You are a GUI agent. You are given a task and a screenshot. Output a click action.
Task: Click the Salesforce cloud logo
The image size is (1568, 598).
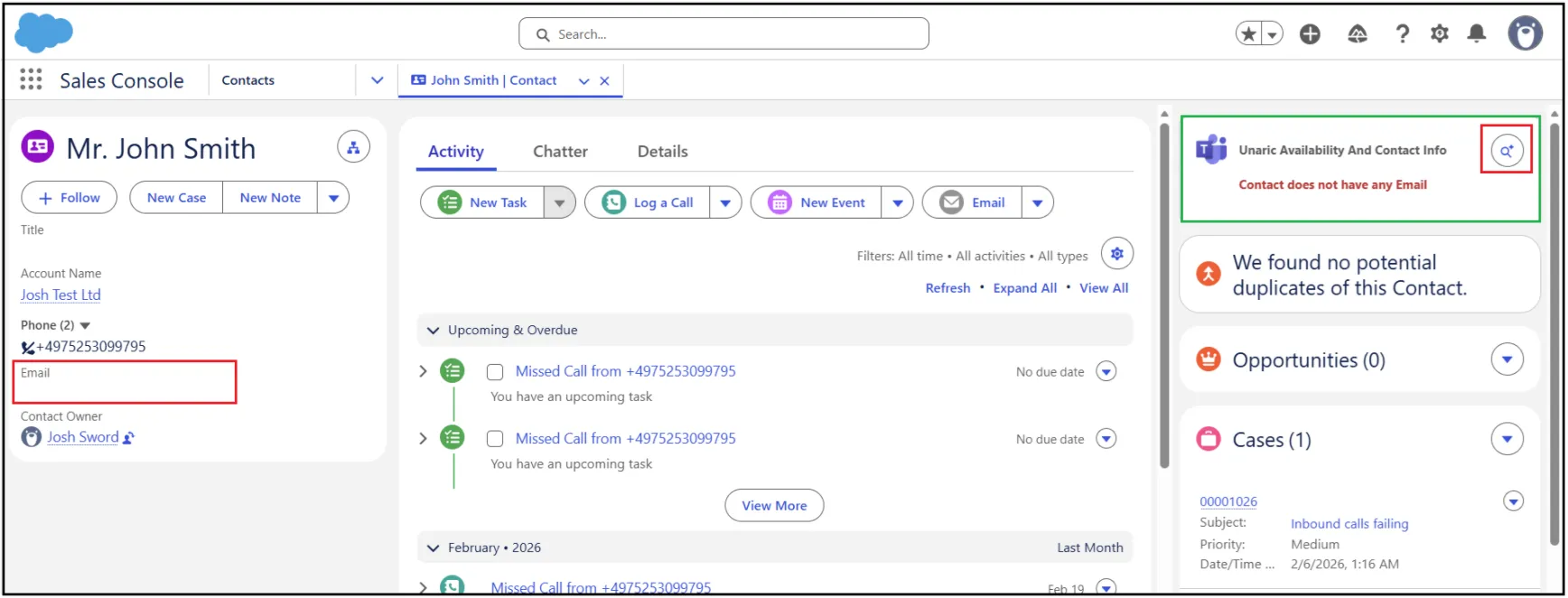coord(43,33)
